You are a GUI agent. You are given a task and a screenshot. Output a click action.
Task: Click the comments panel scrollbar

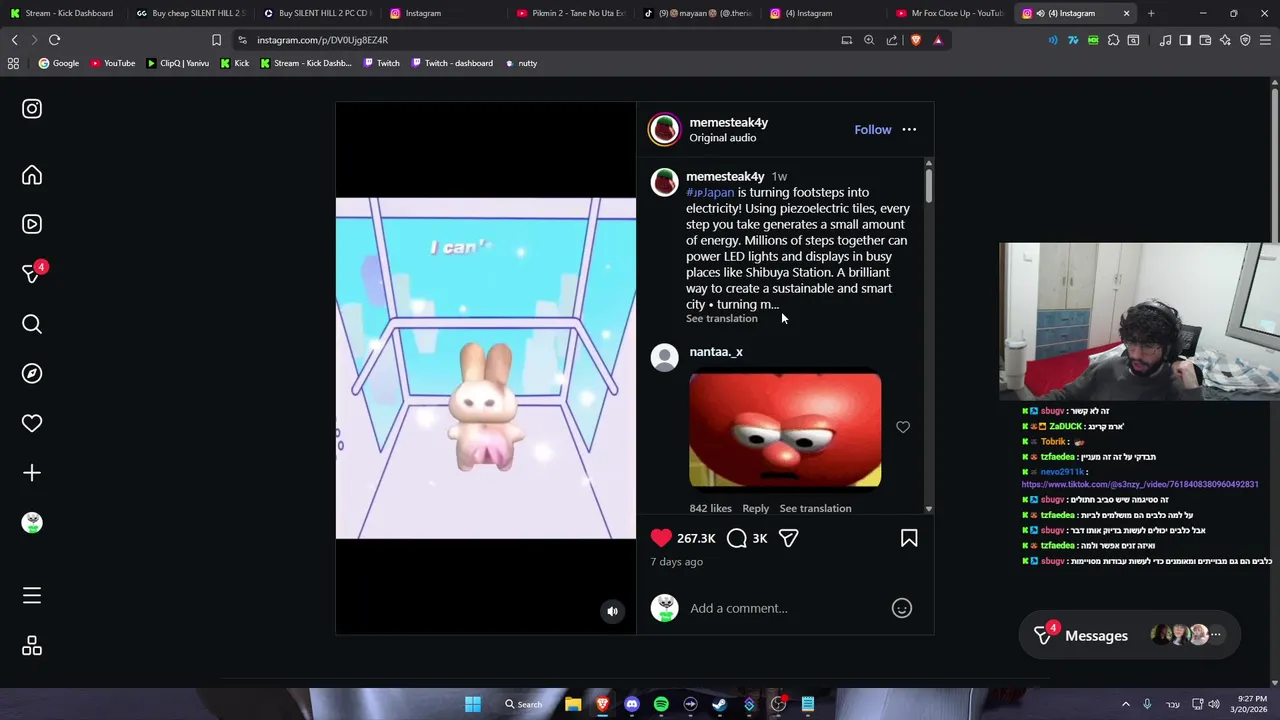(928, 186)
